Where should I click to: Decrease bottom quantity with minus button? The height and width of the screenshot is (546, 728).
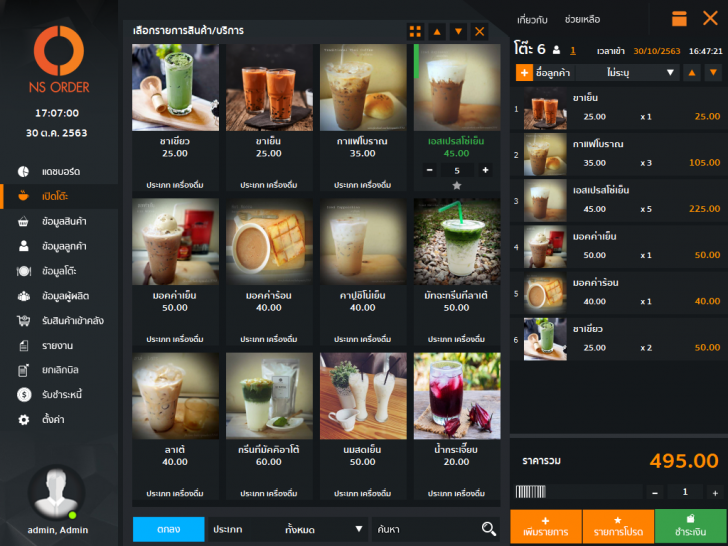655,493
